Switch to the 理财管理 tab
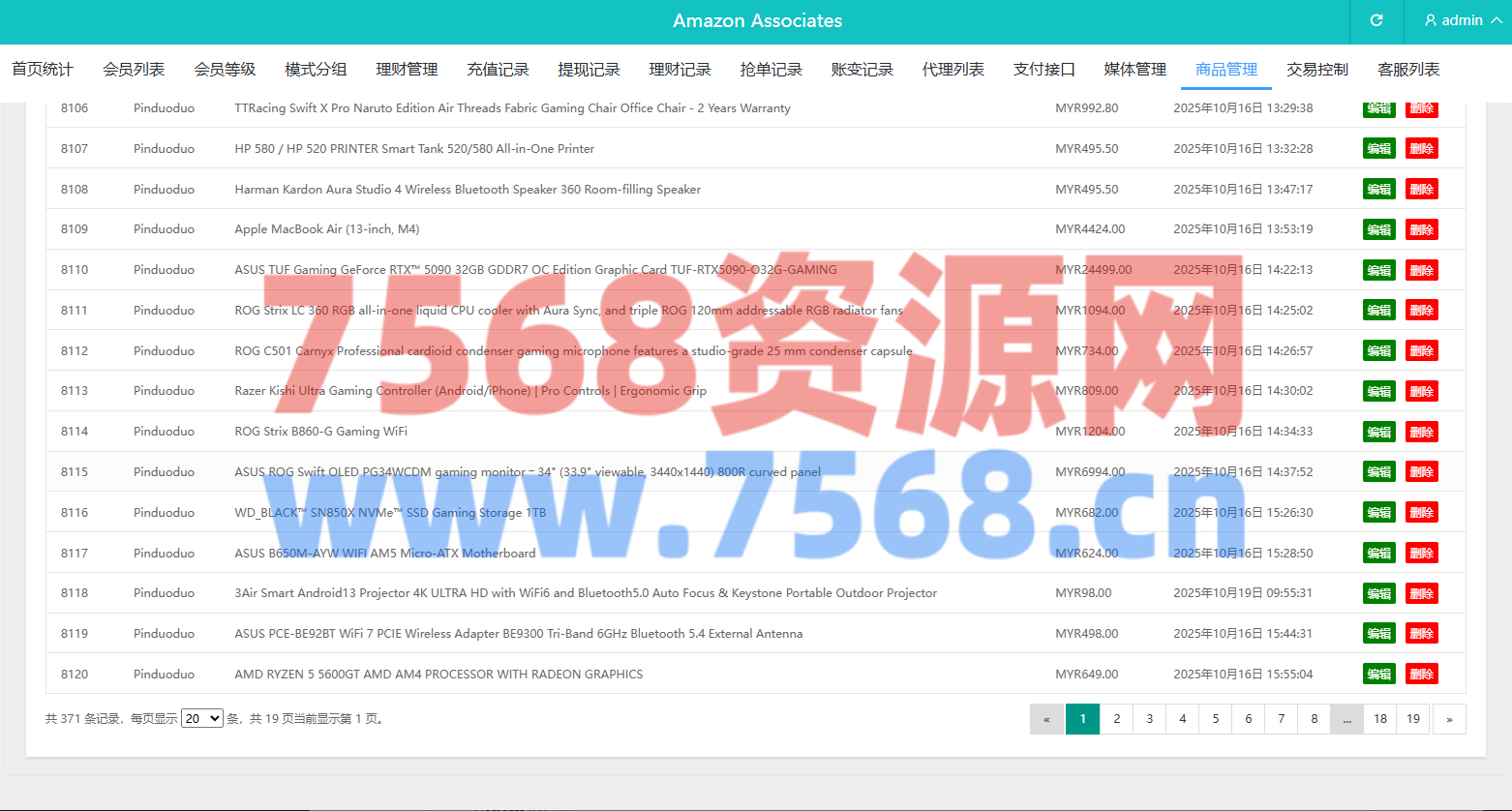The image size is (1512, 811). pos(407,70)
